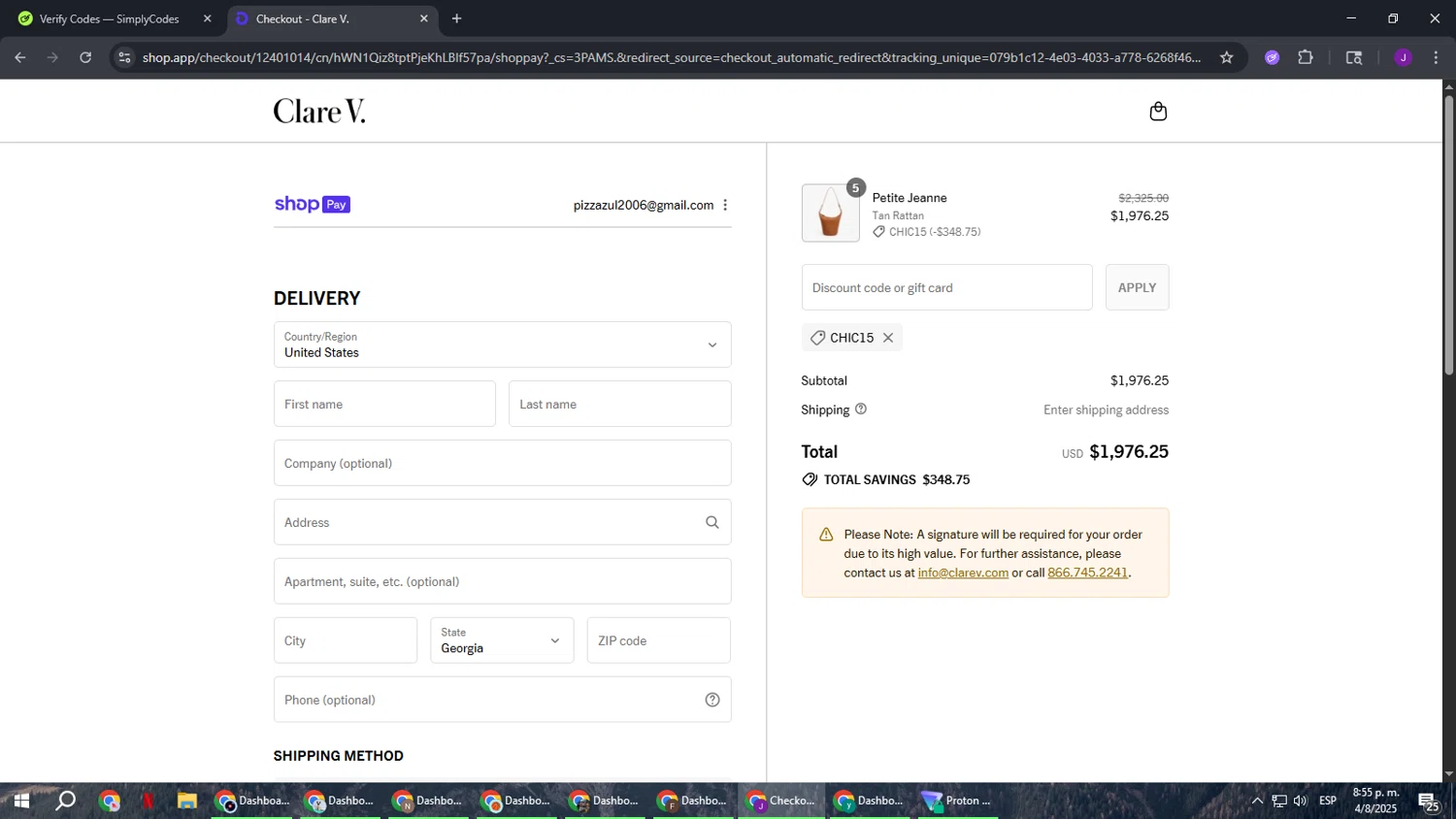Open the ESP language indicator
This screenshot has height=819, width=1456.
(1328, 801)
